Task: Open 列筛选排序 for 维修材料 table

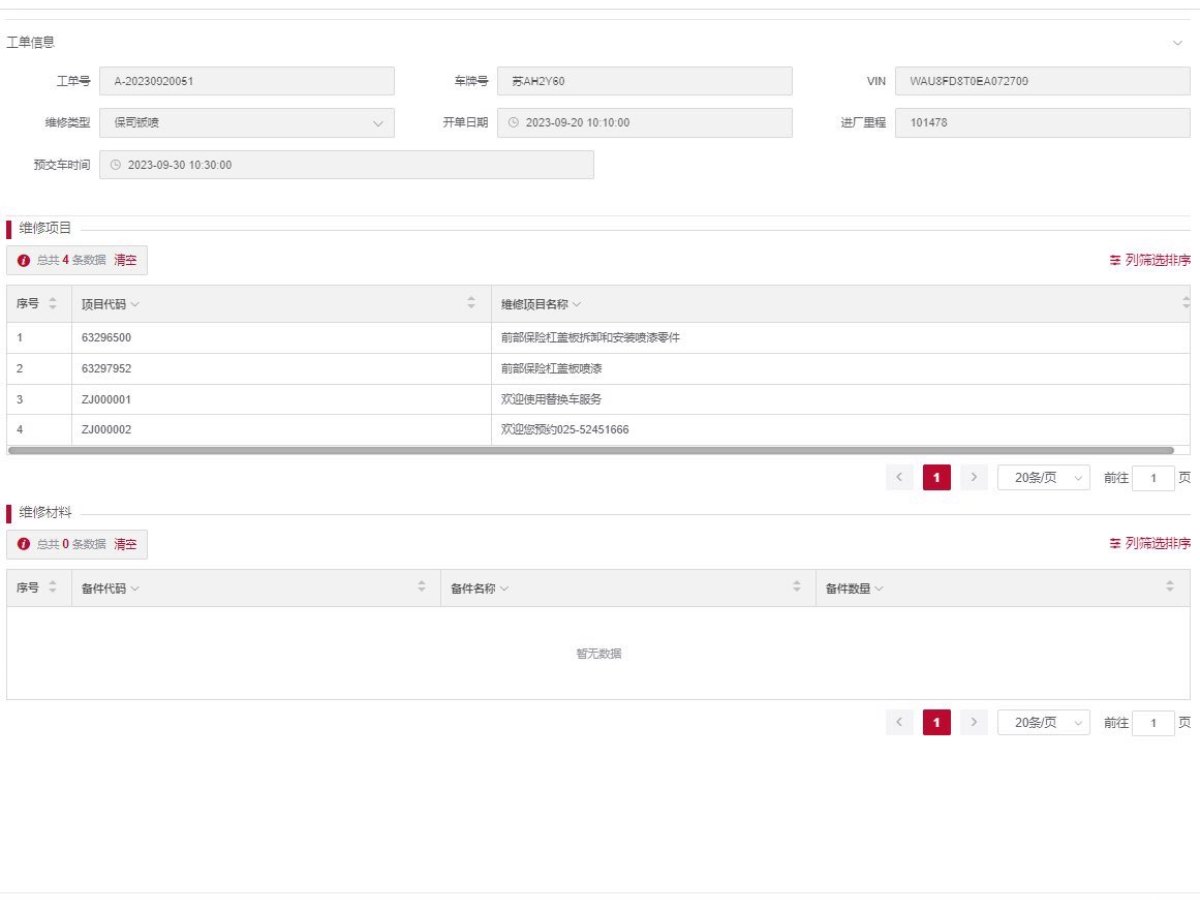Action: 1149,544
